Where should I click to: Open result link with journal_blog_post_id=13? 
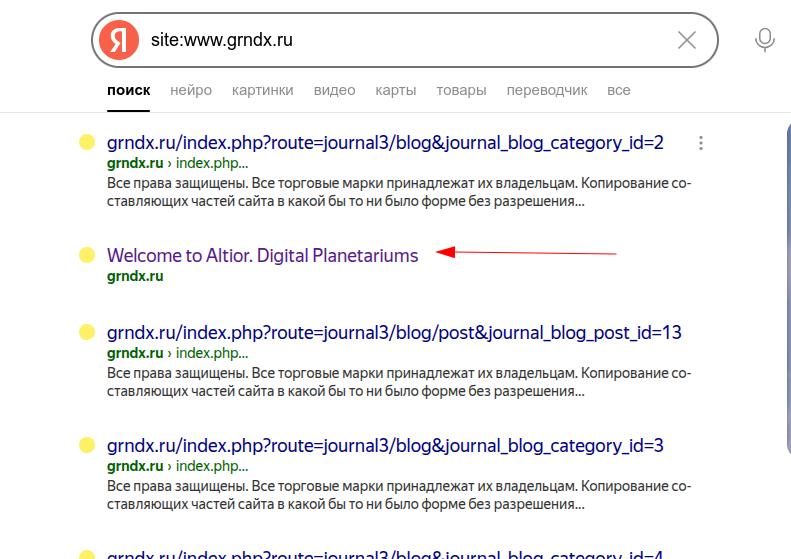click(x=394, y=332)
